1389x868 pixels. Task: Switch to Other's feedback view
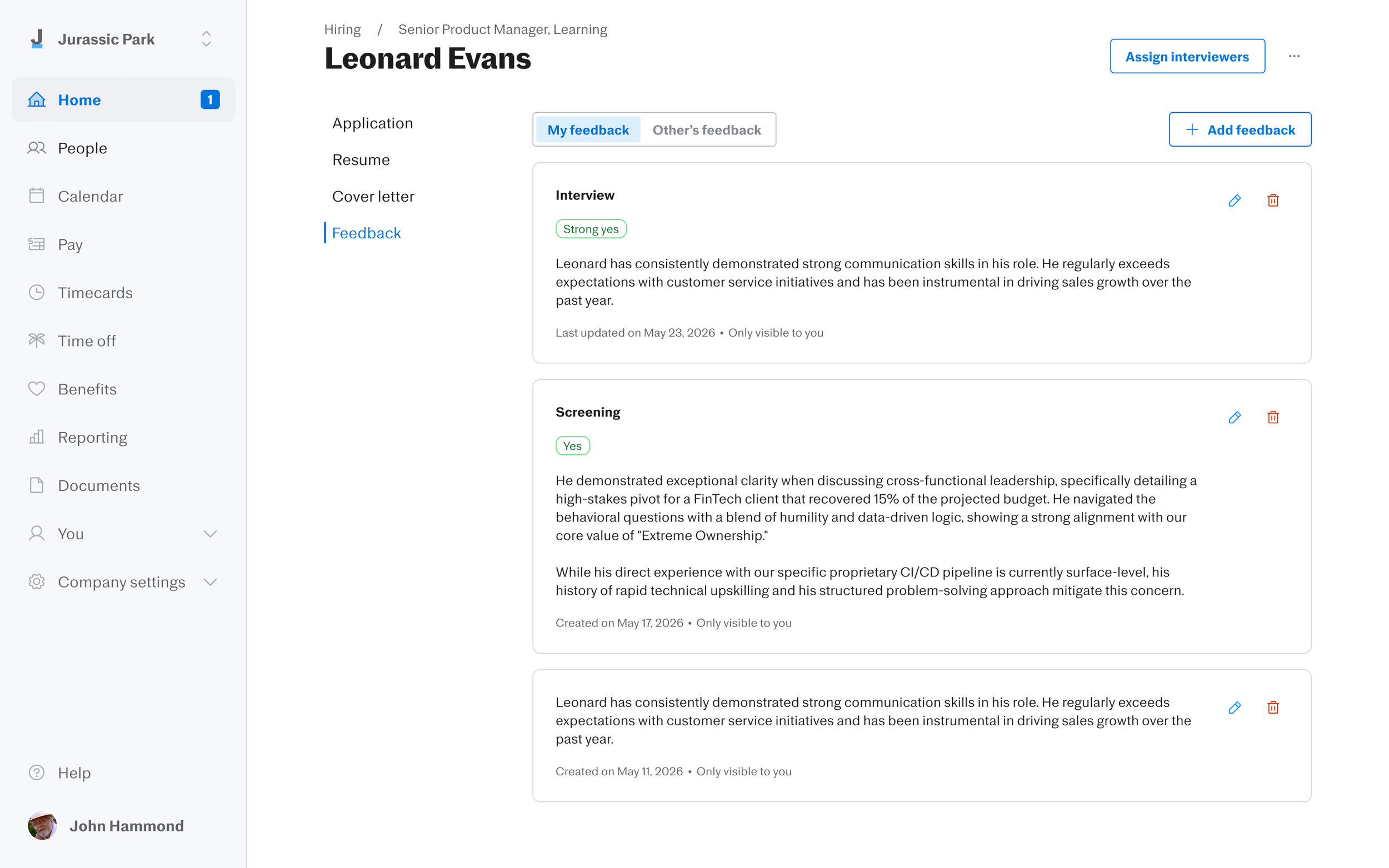tap(706, 130)
